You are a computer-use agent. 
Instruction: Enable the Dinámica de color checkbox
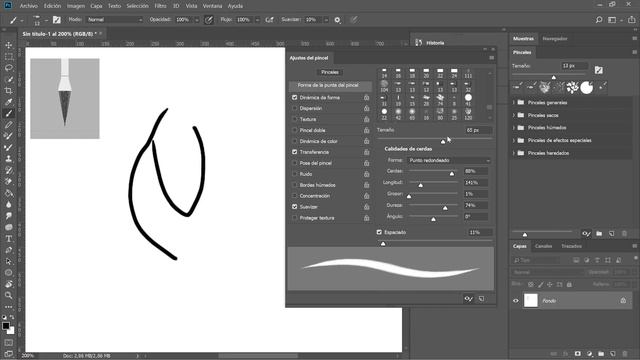pos(294,141)
